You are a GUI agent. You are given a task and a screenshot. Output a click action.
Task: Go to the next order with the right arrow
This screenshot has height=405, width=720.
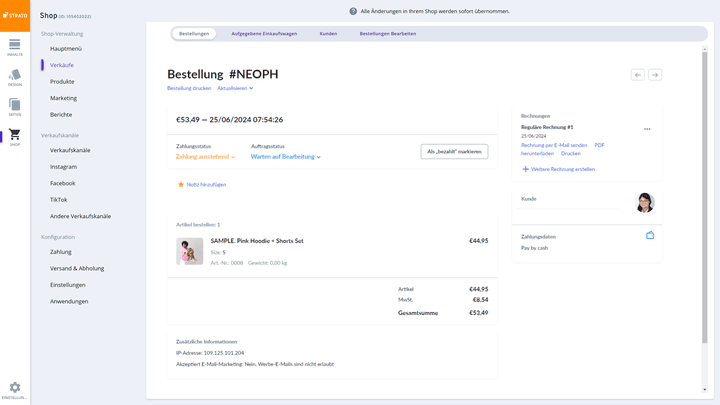point(655,75)
